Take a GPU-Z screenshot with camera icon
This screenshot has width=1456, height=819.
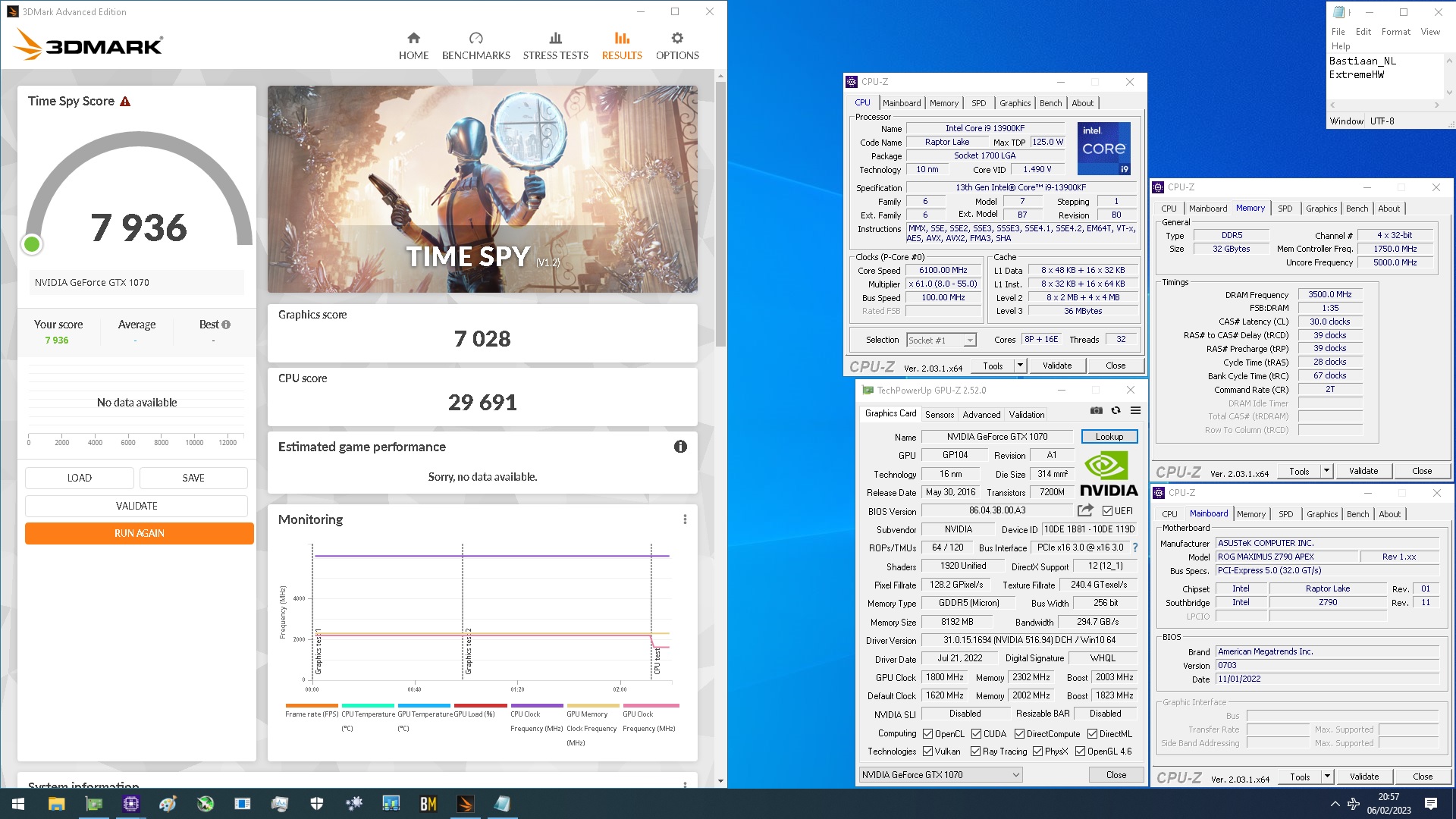click(1097, 410)
